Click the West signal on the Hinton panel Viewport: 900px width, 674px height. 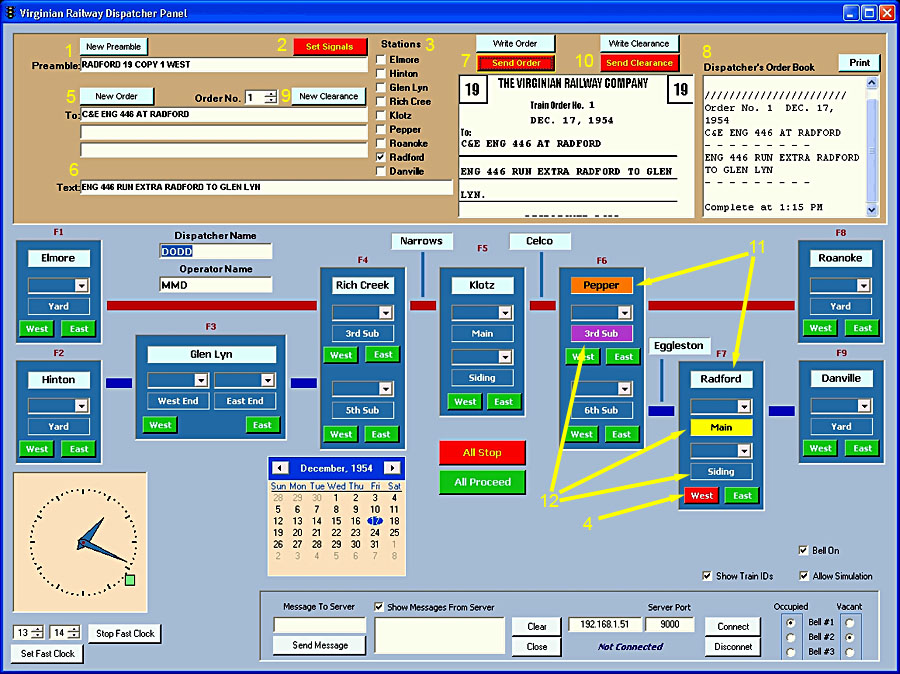(x=36, y=448)
